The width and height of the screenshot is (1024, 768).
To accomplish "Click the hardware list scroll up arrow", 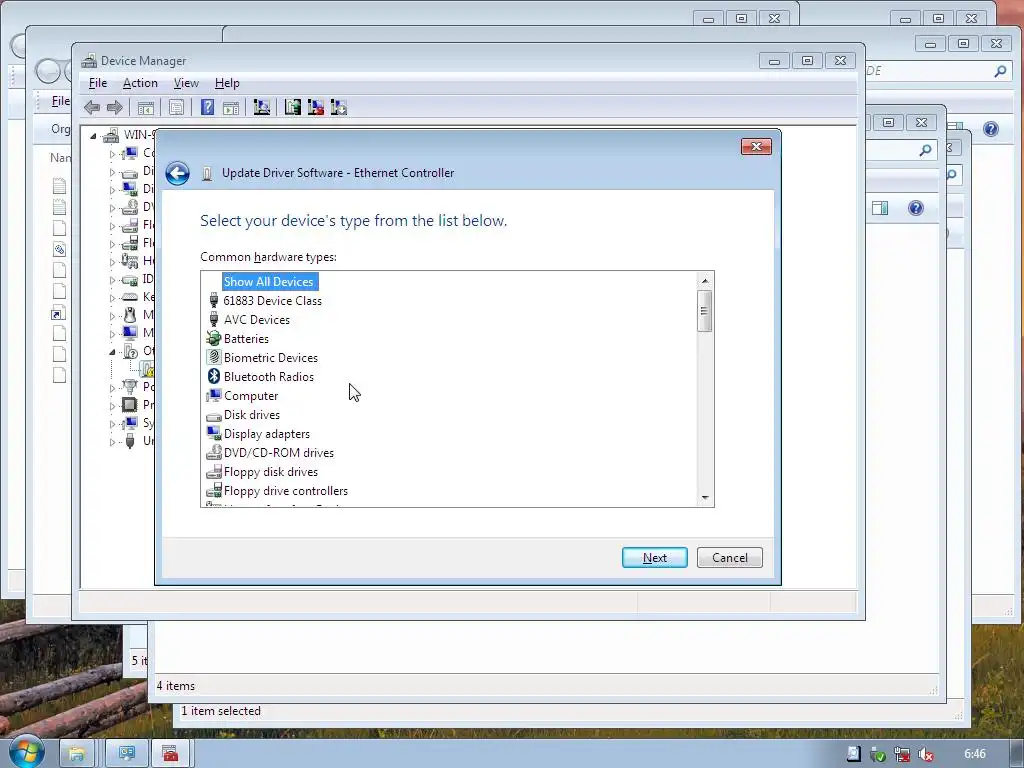I will (x=705, y=281).
